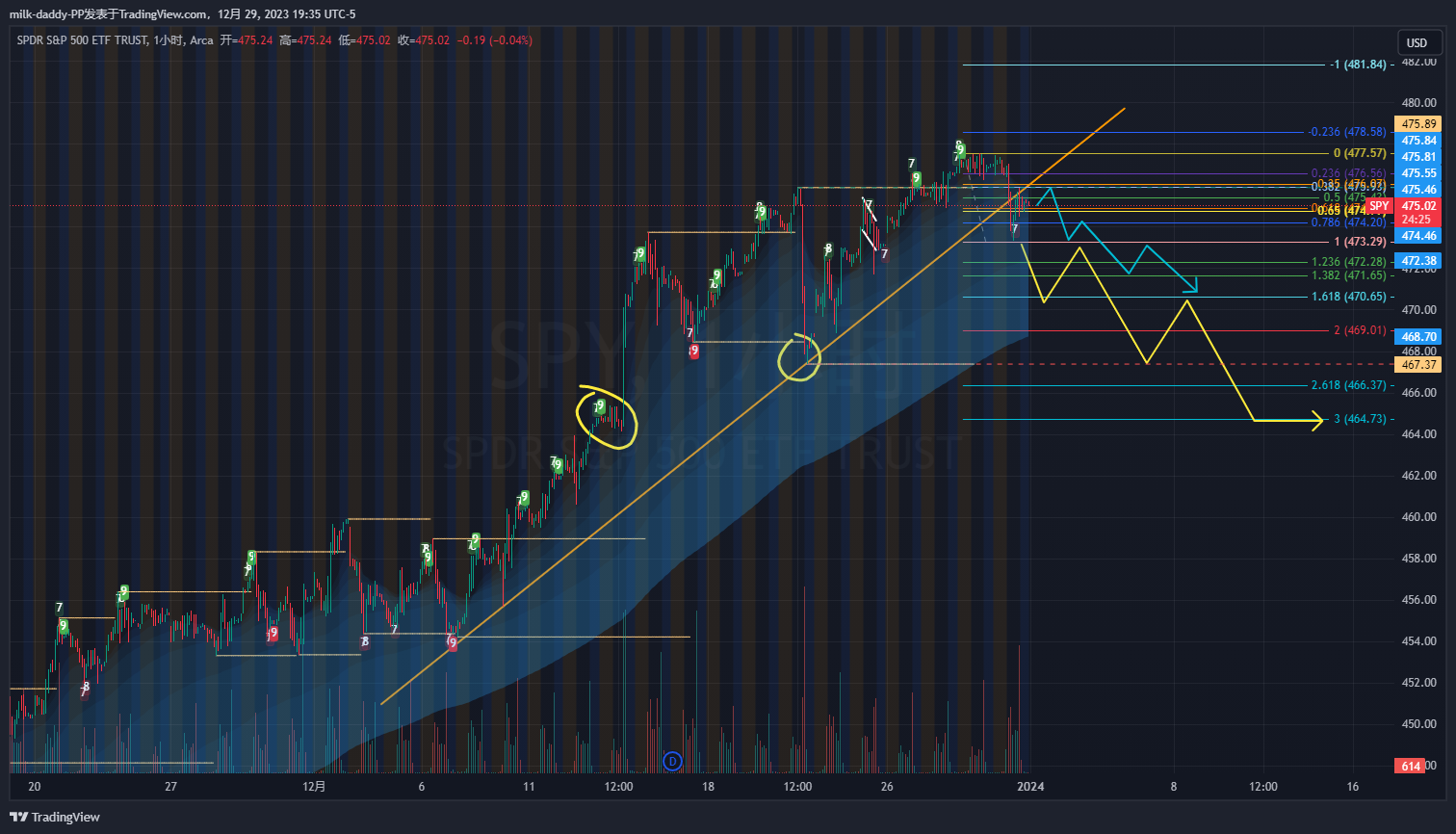Viewport: 1456px width, 834px height.
Task: Click the blue 472.38 price label
Action: 1418,261
